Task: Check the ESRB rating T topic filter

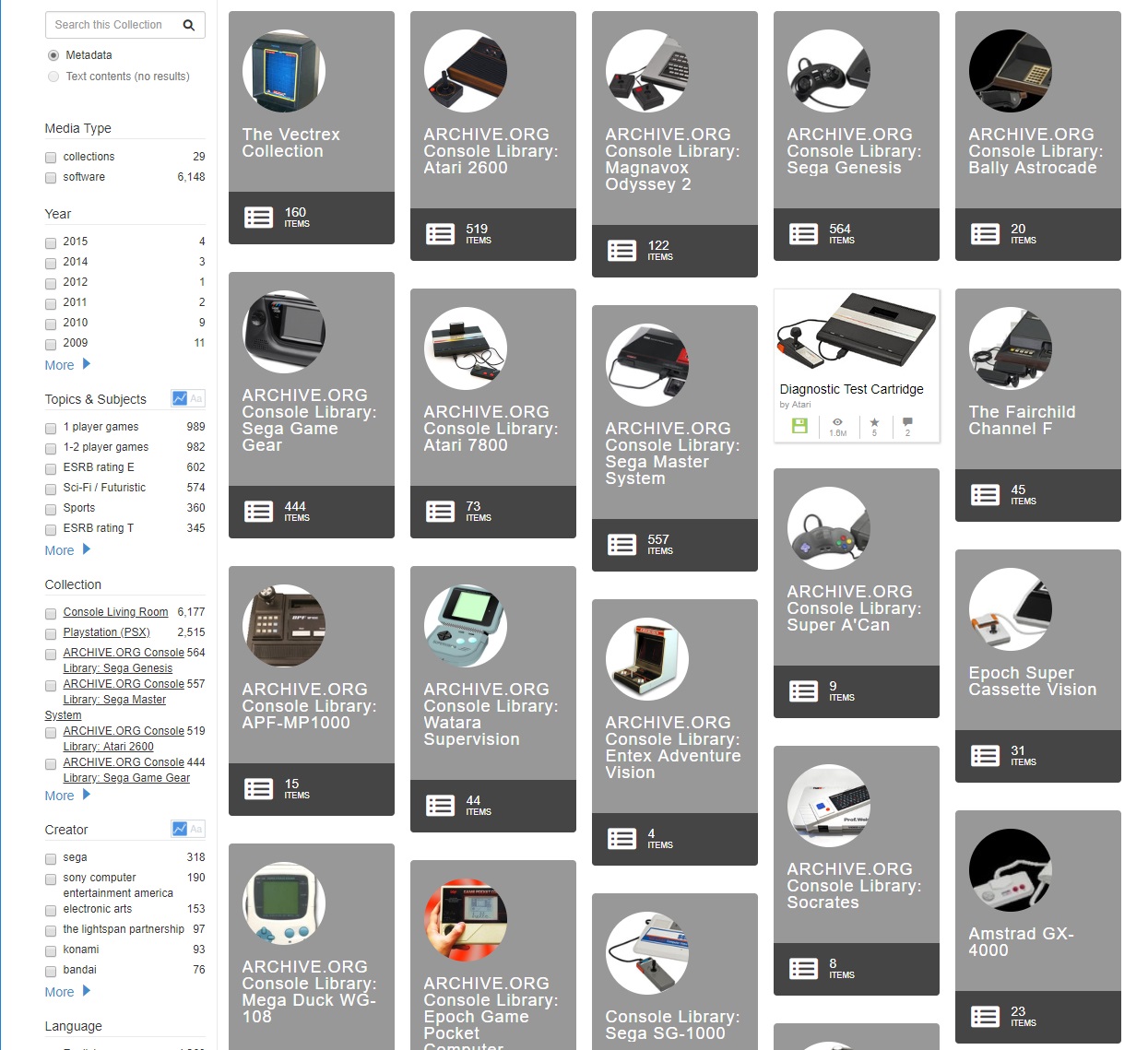Action: pos(51,530)
